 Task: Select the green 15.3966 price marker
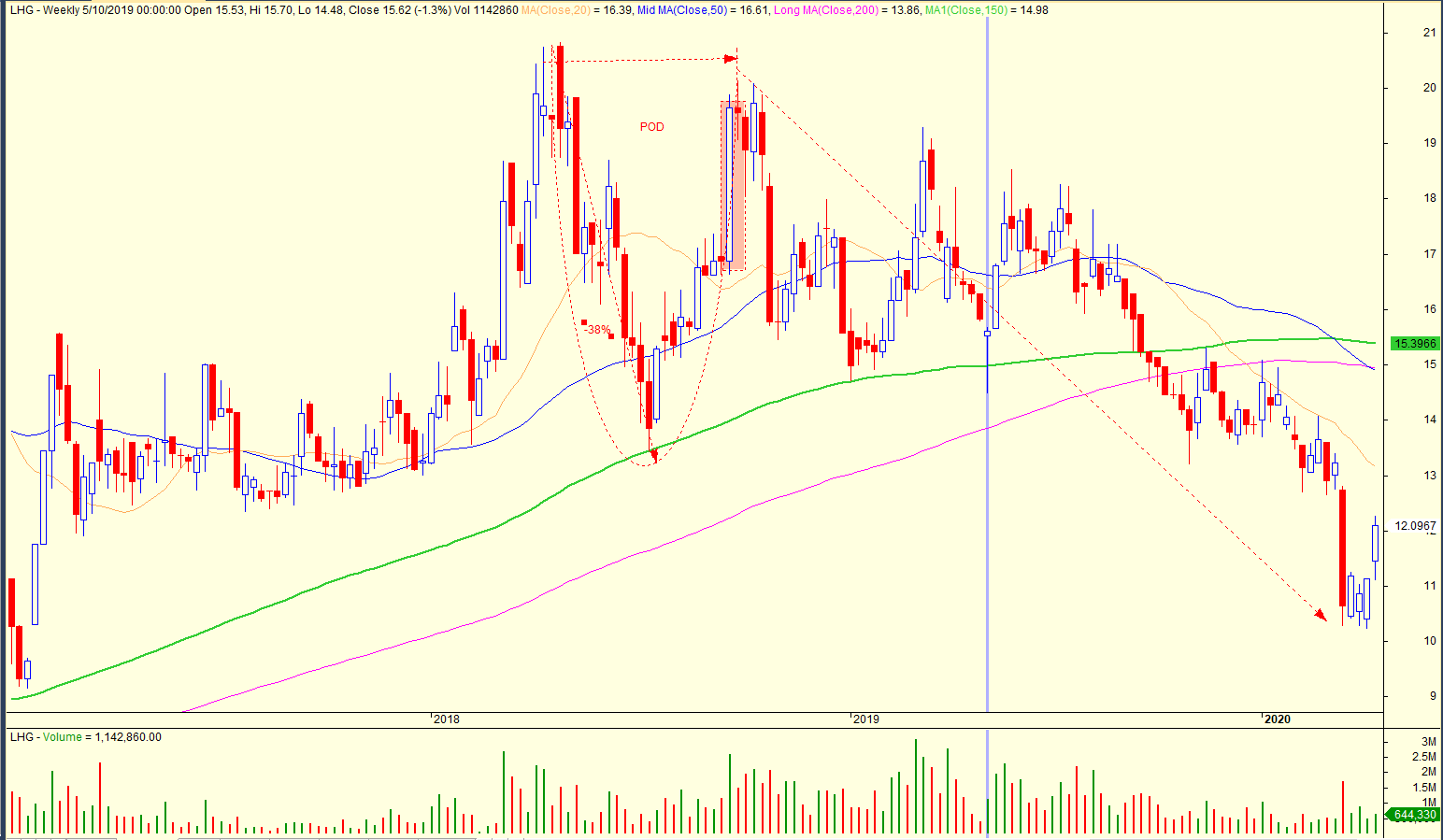[1414, 344]
